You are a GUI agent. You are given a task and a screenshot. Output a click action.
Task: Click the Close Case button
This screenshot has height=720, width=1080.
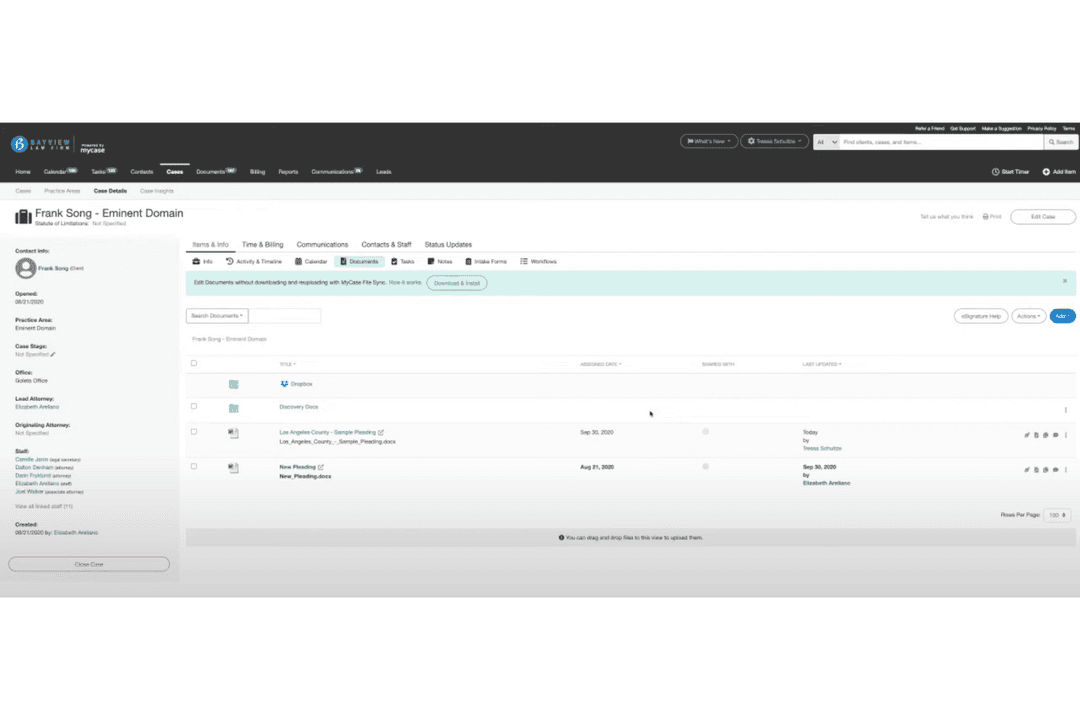tap(89, 564)
